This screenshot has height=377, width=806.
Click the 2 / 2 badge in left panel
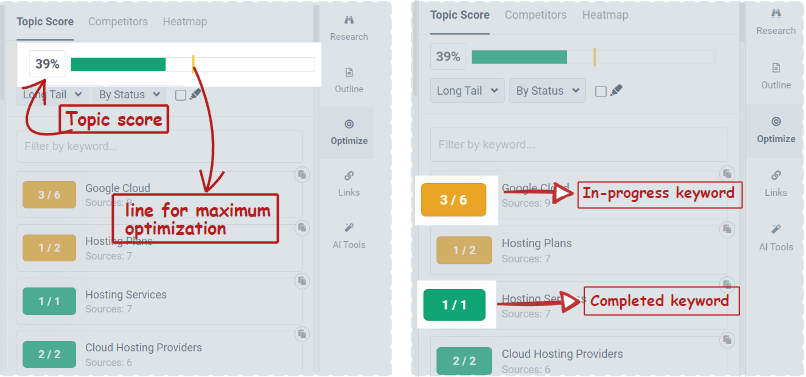click(49, 354)
